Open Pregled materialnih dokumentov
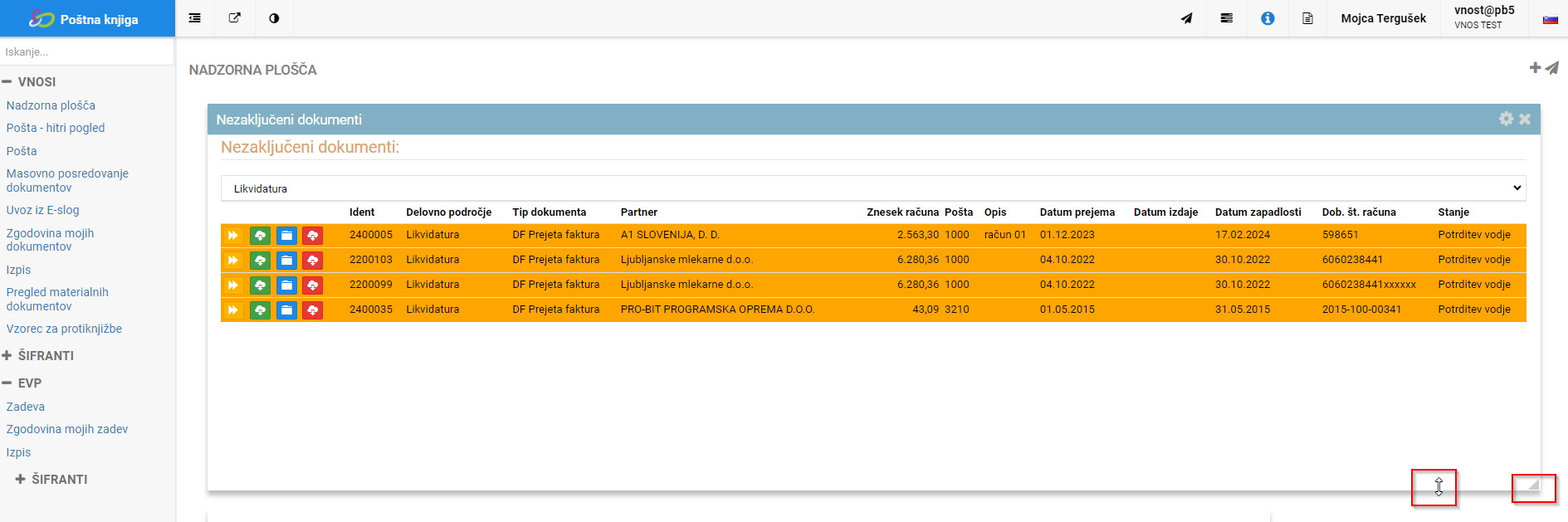This screenshot has height=522, width=1568. click(x=57, y=299)
